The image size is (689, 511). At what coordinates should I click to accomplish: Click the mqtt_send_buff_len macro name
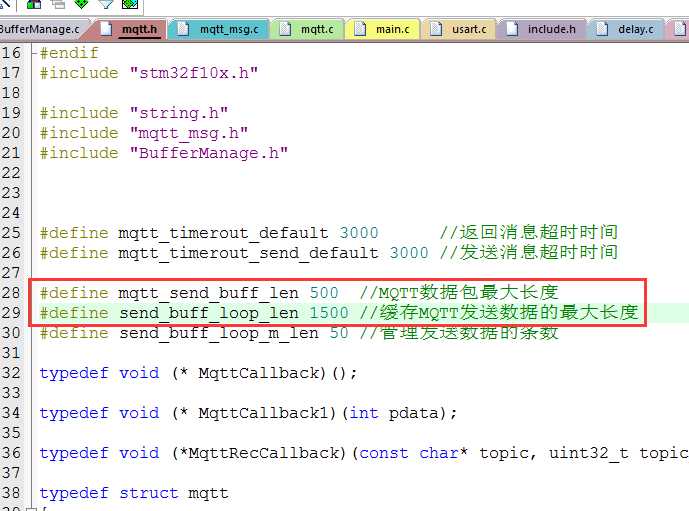(208, 293)
